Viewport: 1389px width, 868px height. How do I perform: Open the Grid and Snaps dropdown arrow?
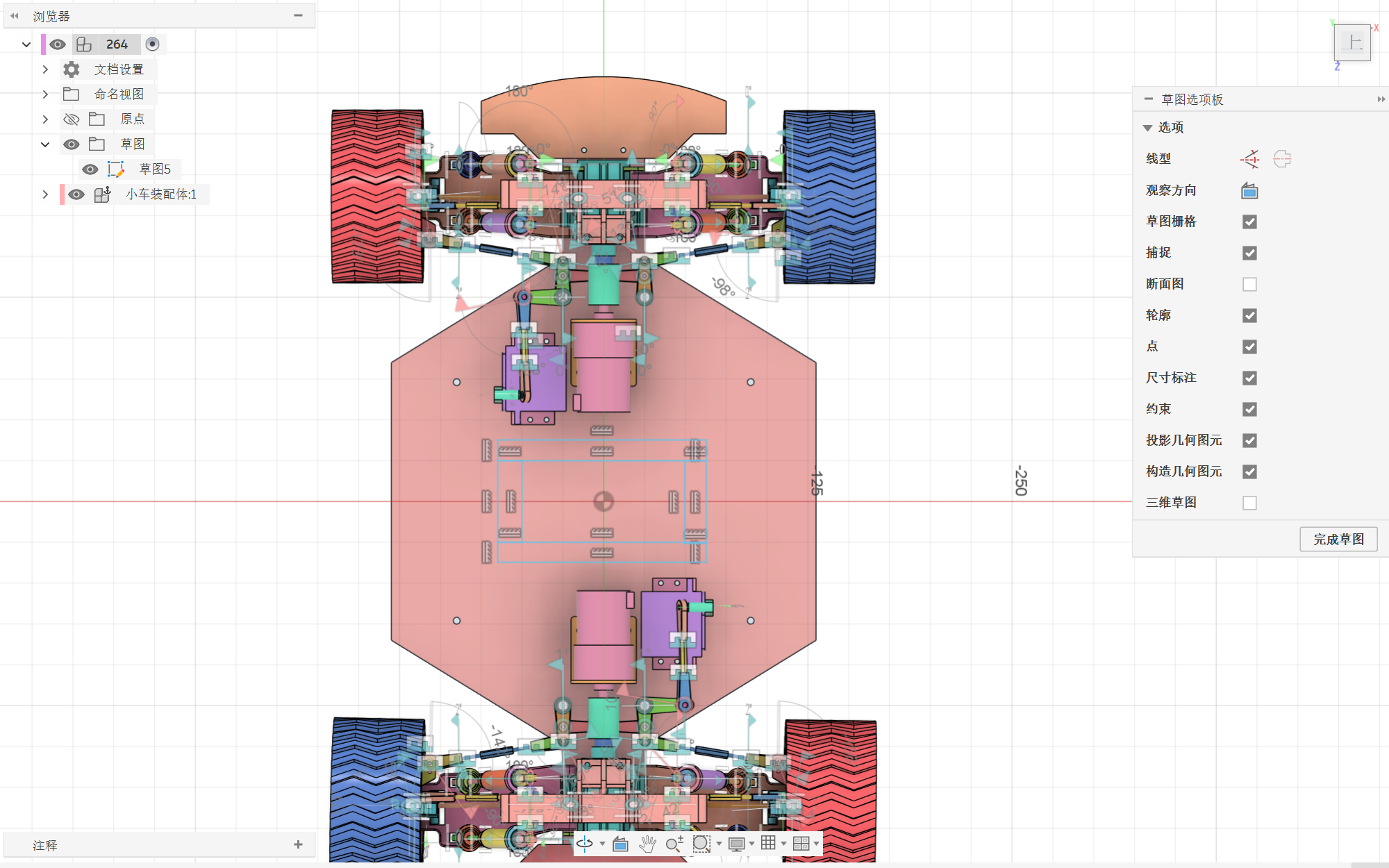(x=783, y=844)
